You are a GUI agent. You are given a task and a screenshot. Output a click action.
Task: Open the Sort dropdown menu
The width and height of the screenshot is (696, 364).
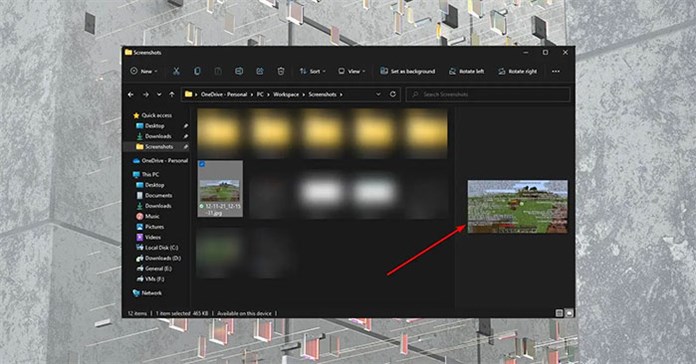(x=312, y=71)
